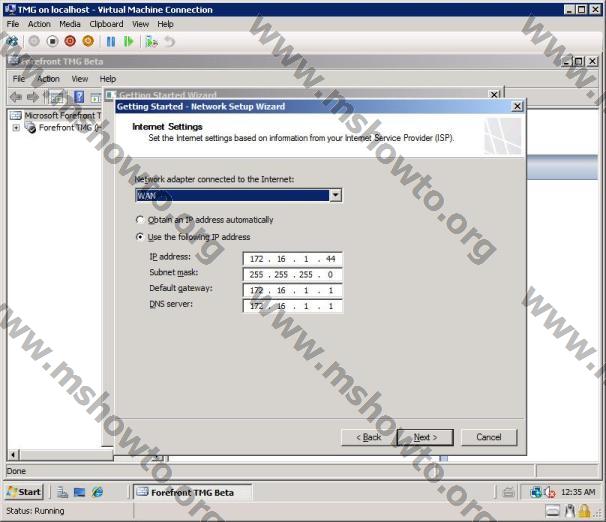Click the mouse icon in VM status bar

click(x=569, y=511)
